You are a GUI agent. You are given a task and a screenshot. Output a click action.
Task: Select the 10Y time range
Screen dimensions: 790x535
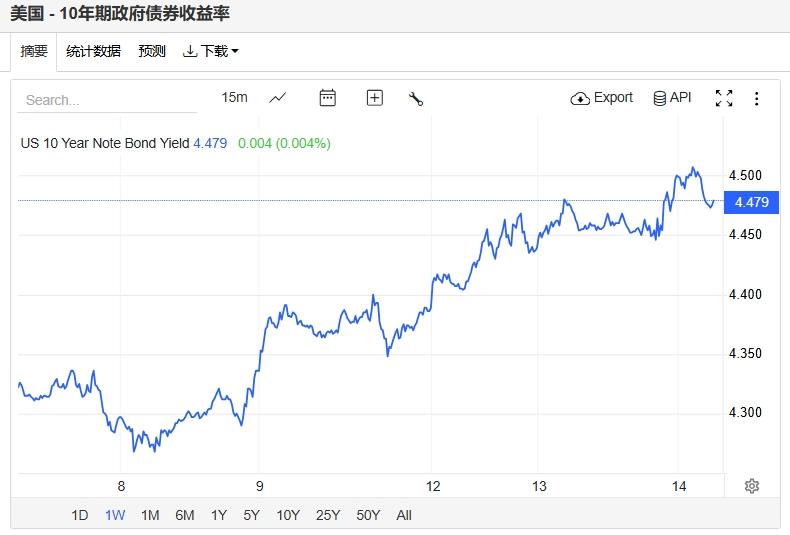coord(288,515)
